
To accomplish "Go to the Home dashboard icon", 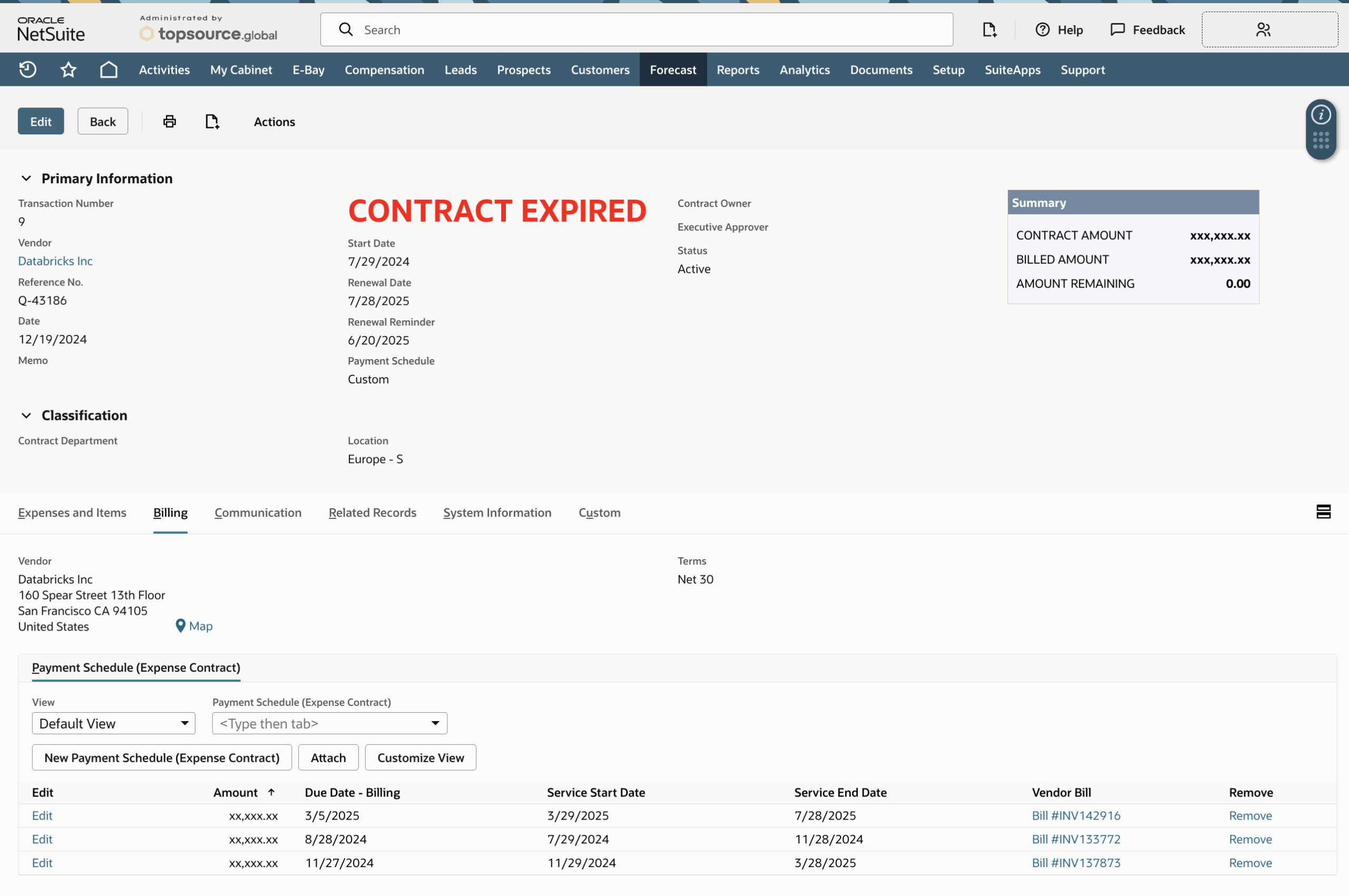I will (109, 70).
